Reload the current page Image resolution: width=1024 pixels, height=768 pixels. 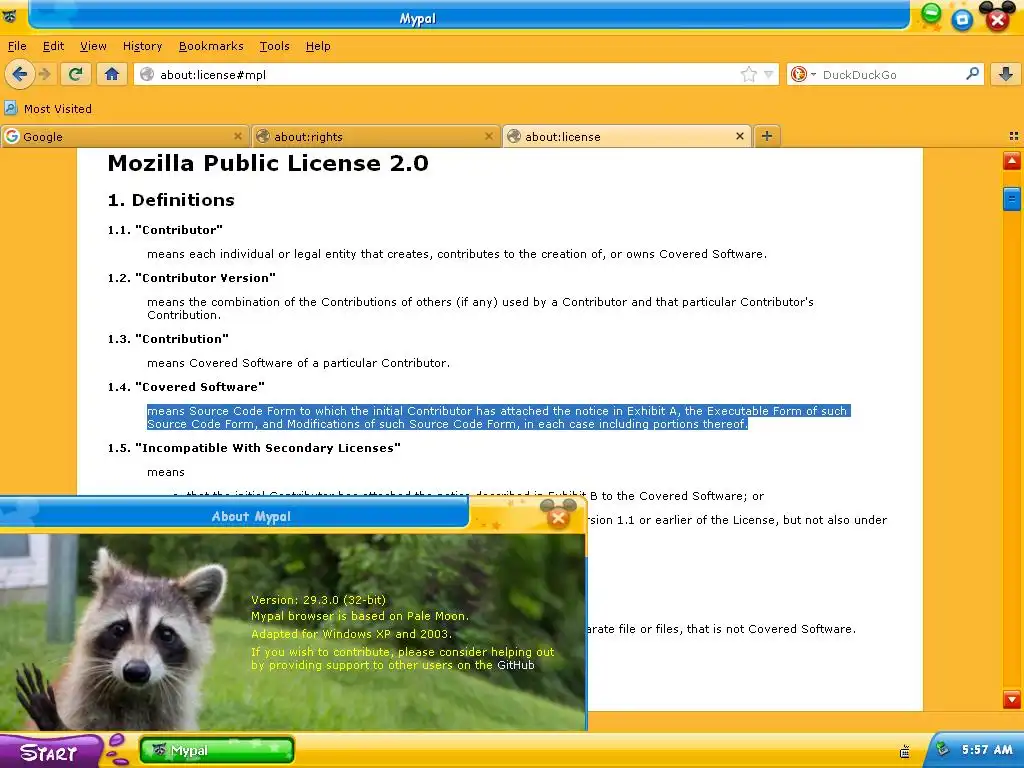tap(75, 74)
